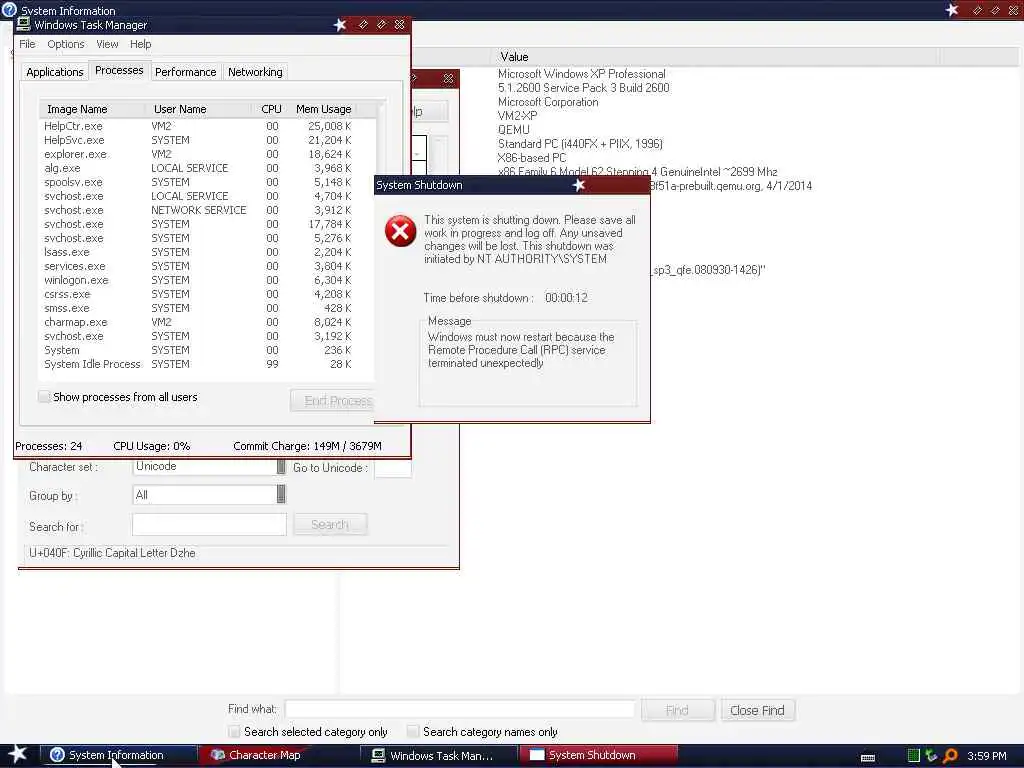Click the green CPU usage tray icon

click(x=913, y=756)
